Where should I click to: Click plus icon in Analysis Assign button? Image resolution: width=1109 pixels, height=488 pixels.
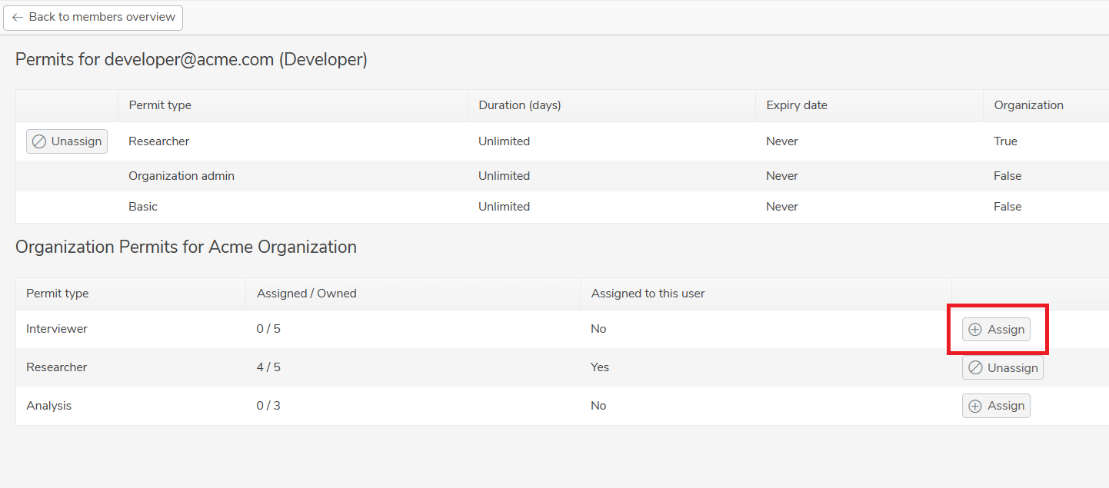click(975, 406)
